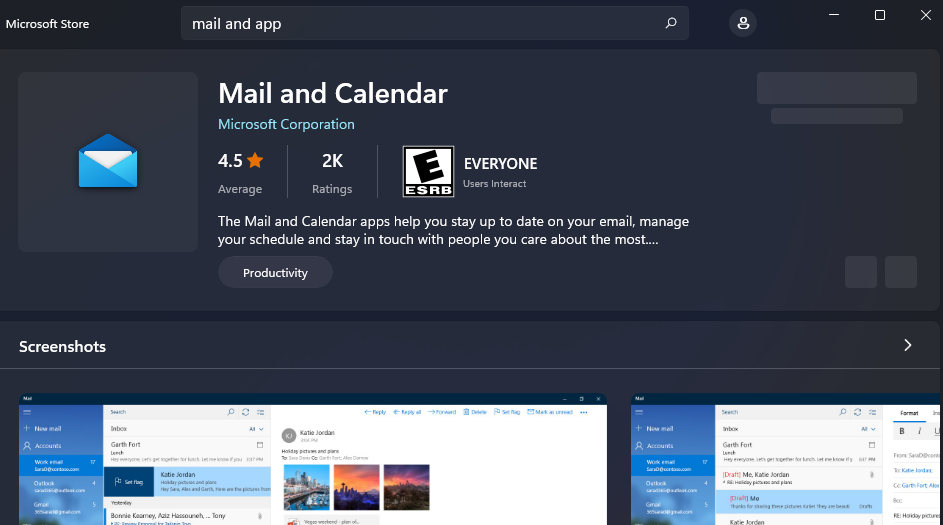Viewport: 943px width, 525px height.
Task: Open the user account profile icon
Action: pyautogui.click(x=743, y=23)
